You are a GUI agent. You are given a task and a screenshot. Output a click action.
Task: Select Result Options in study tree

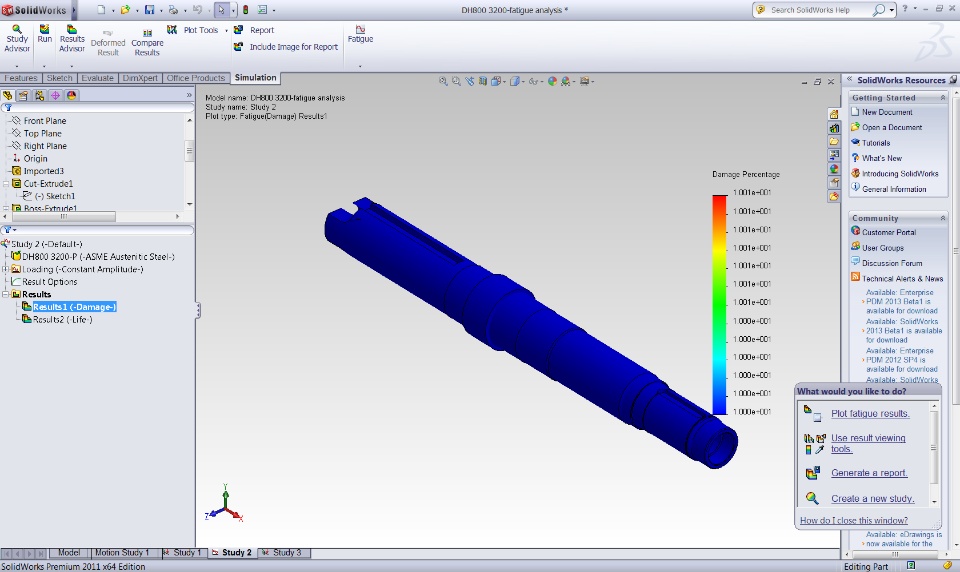(50, 282)
